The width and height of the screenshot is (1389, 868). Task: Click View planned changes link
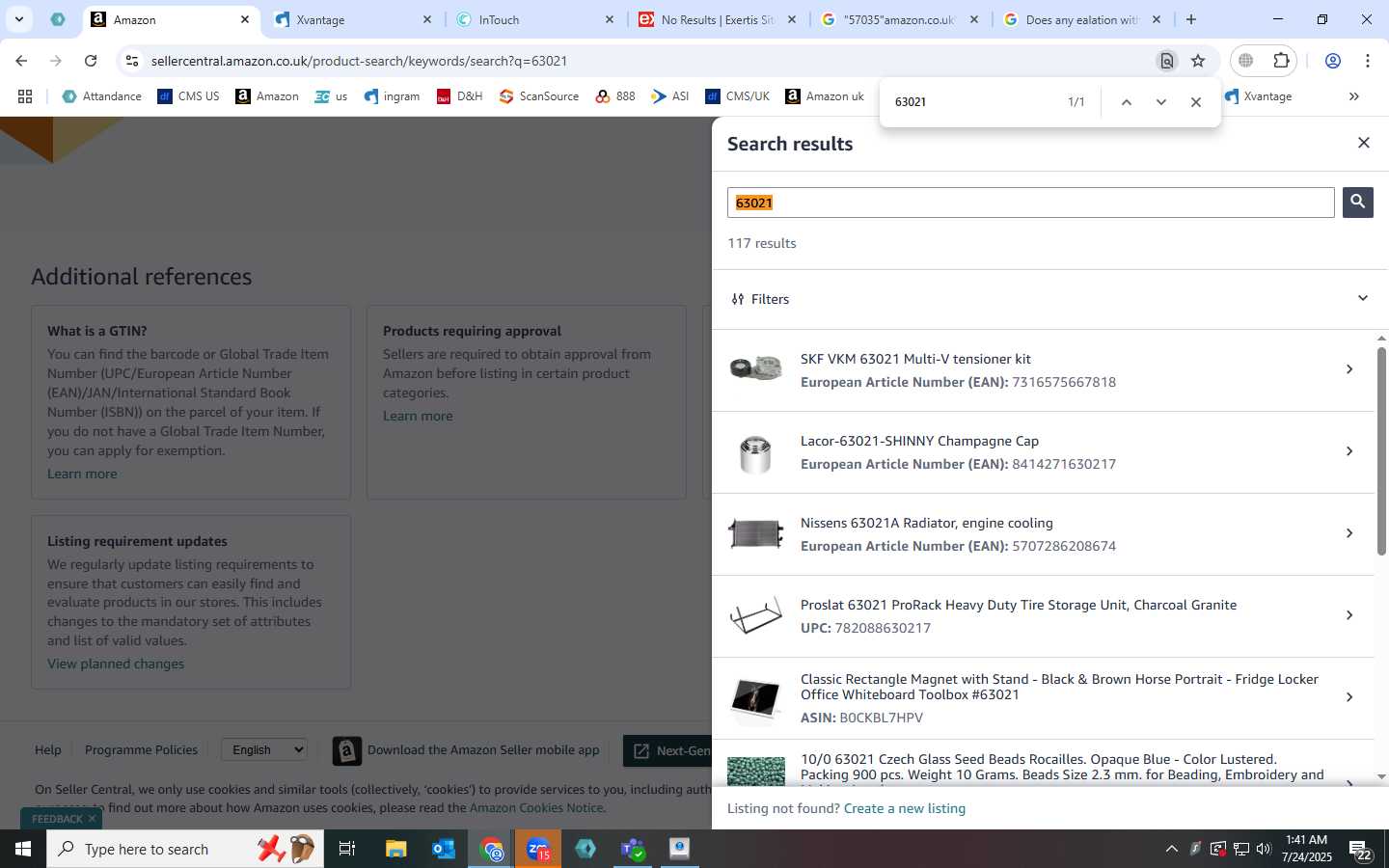click(116, 664)
